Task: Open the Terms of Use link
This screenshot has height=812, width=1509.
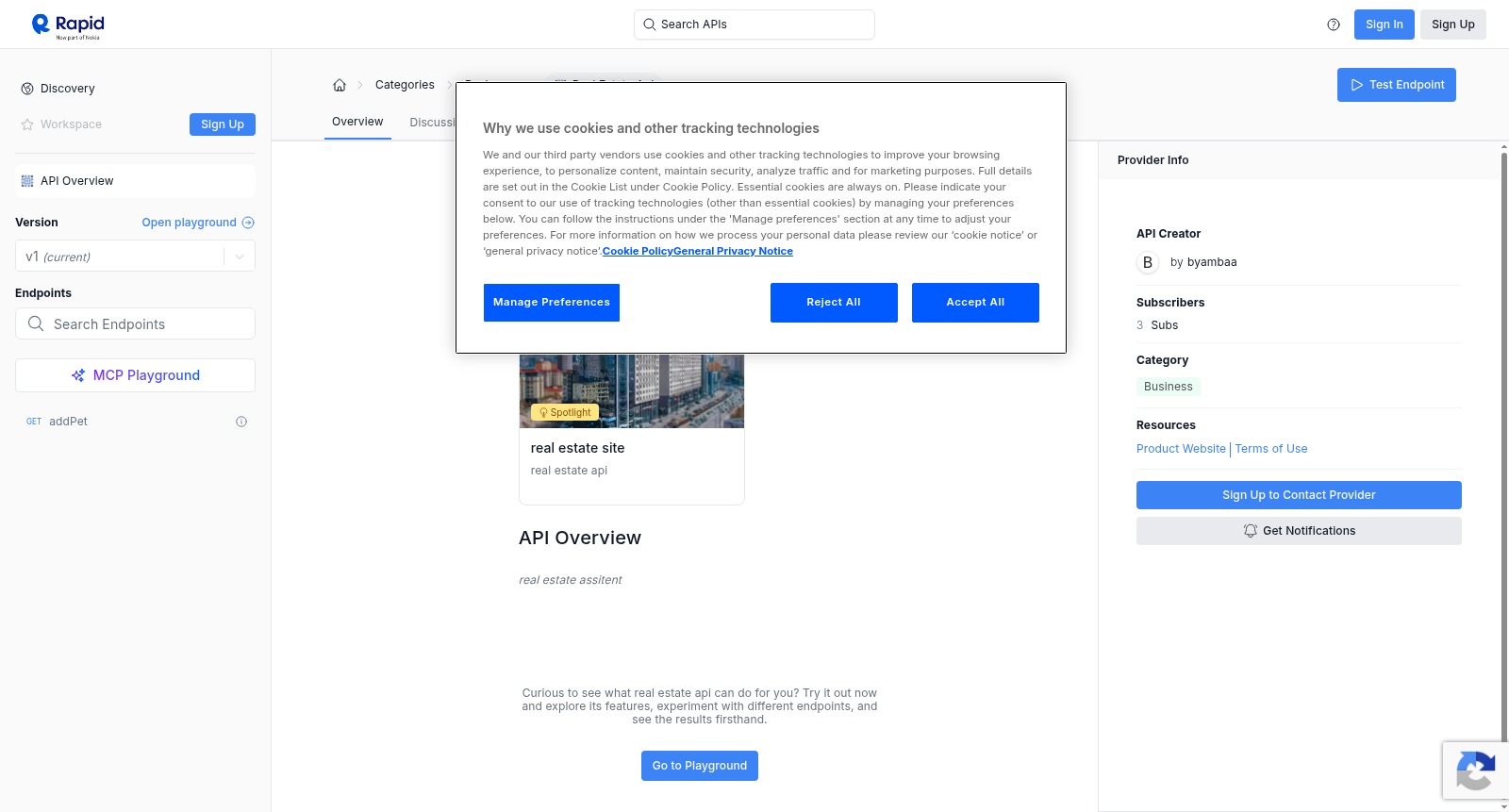Action: point(1271,449)
